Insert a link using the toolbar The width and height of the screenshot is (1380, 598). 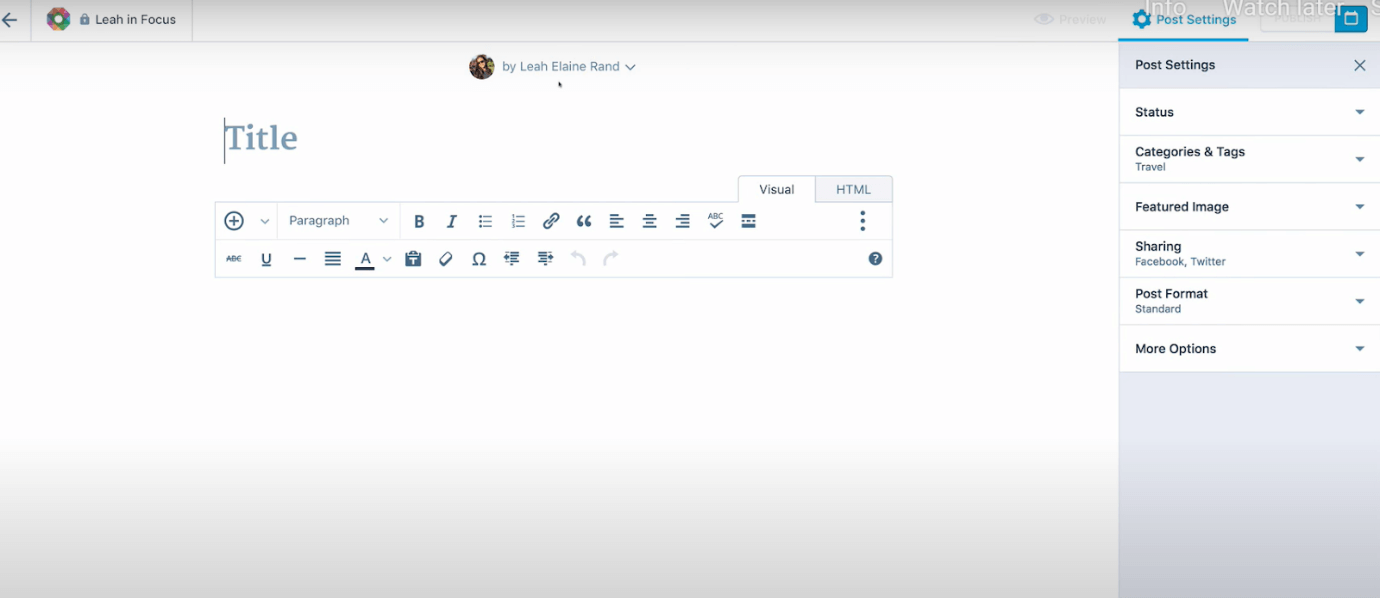(551, 220)
